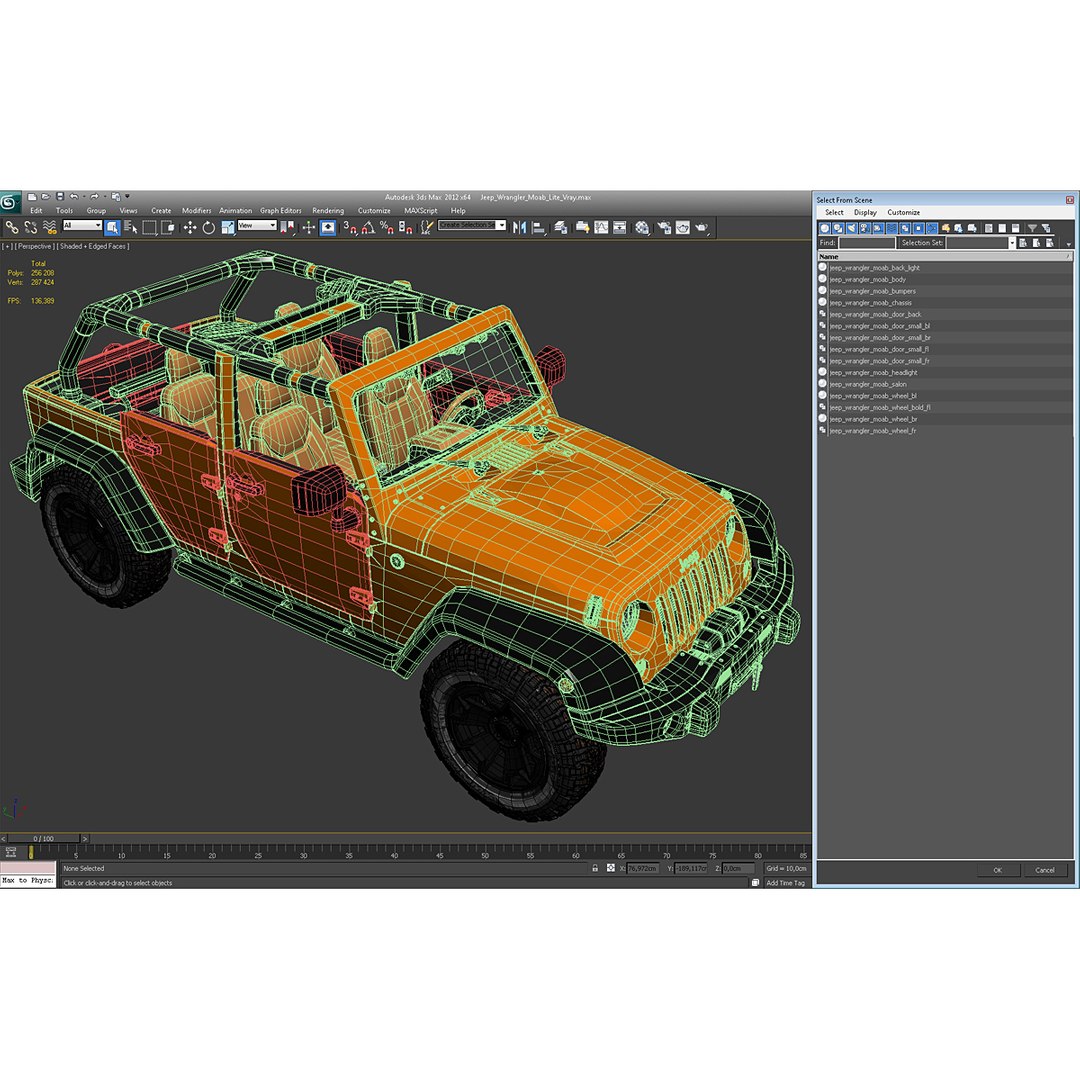
Task: Open the Selection Set dropdown in Select From Scene
Action: [1012, 242]
